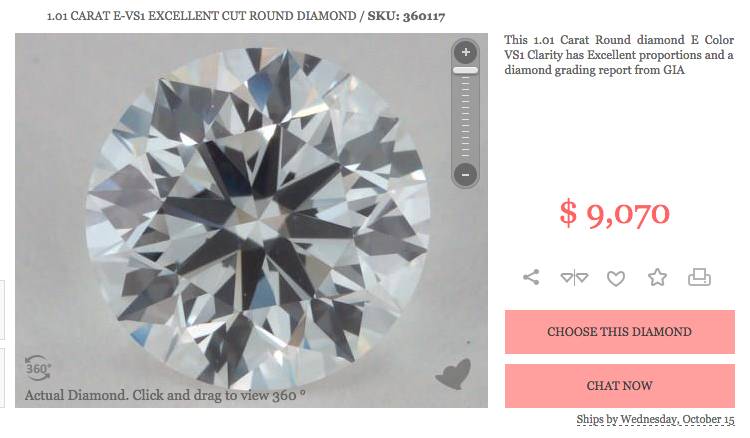Image resolution: width=750 pixels, height=438 pixels.
Task: Zoom out with the minus button
Action: click(465, 175)
